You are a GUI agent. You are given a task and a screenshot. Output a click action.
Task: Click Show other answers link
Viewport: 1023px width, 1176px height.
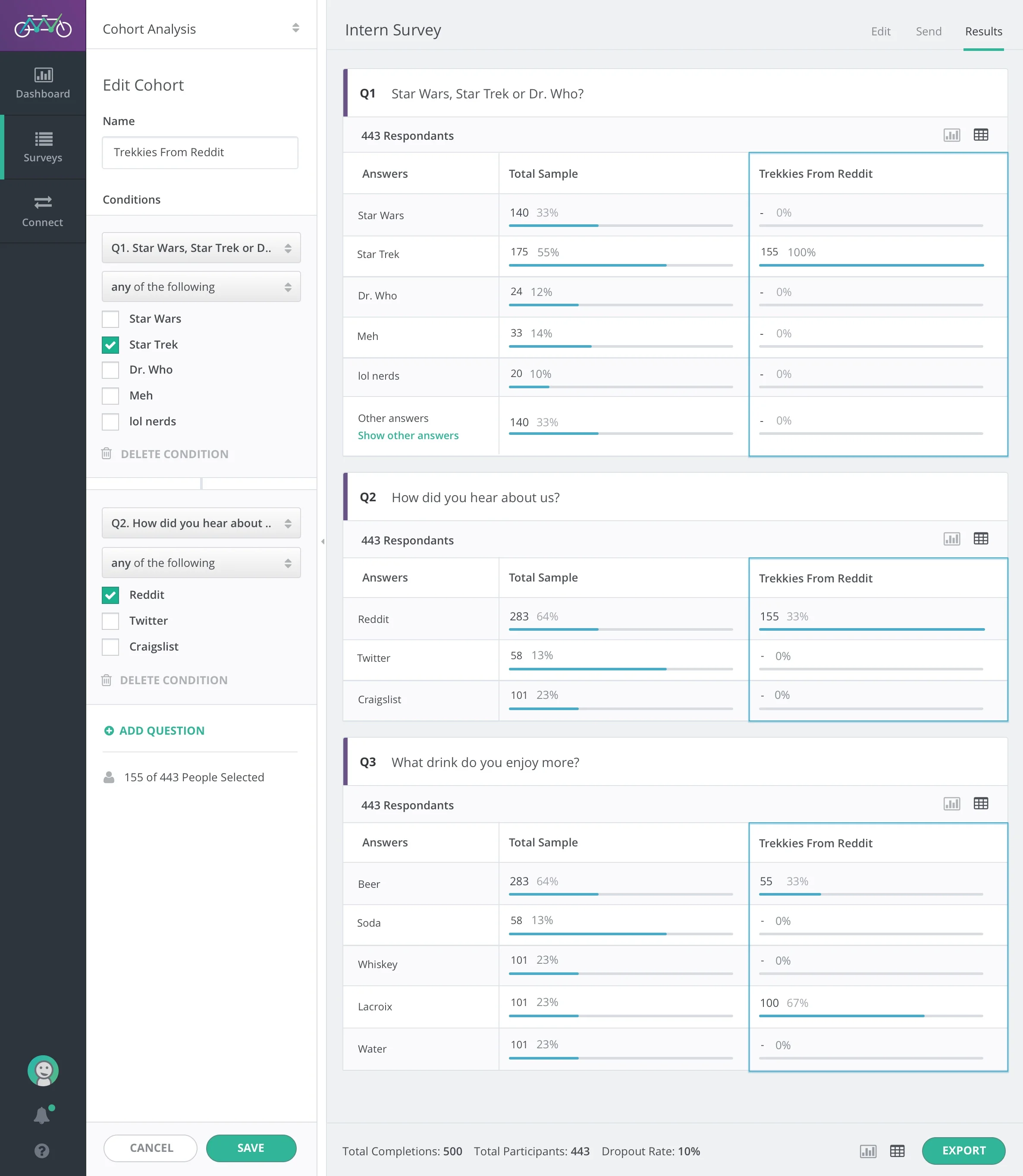[x=408, y=436]
